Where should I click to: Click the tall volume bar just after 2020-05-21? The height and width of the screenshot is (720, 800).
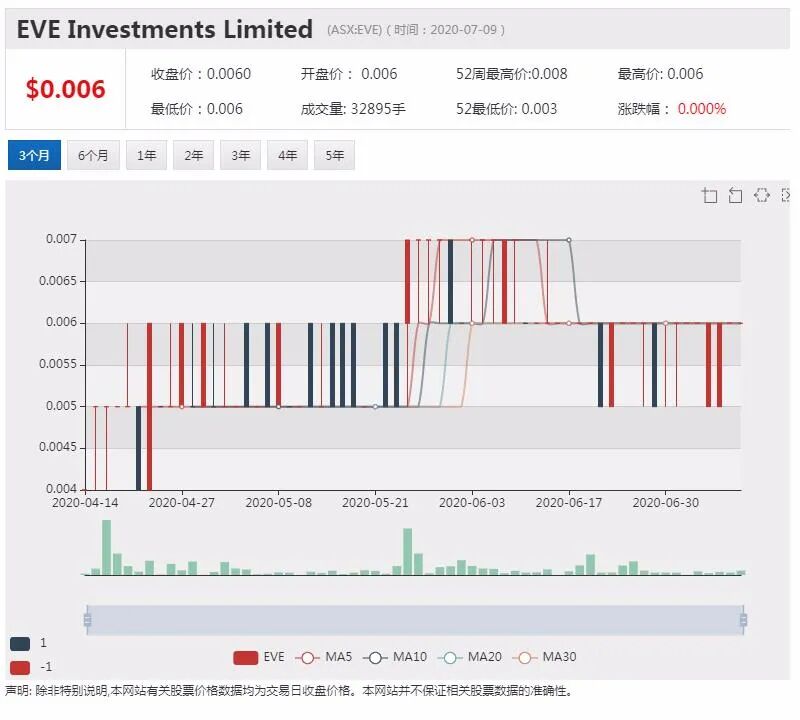407,552
